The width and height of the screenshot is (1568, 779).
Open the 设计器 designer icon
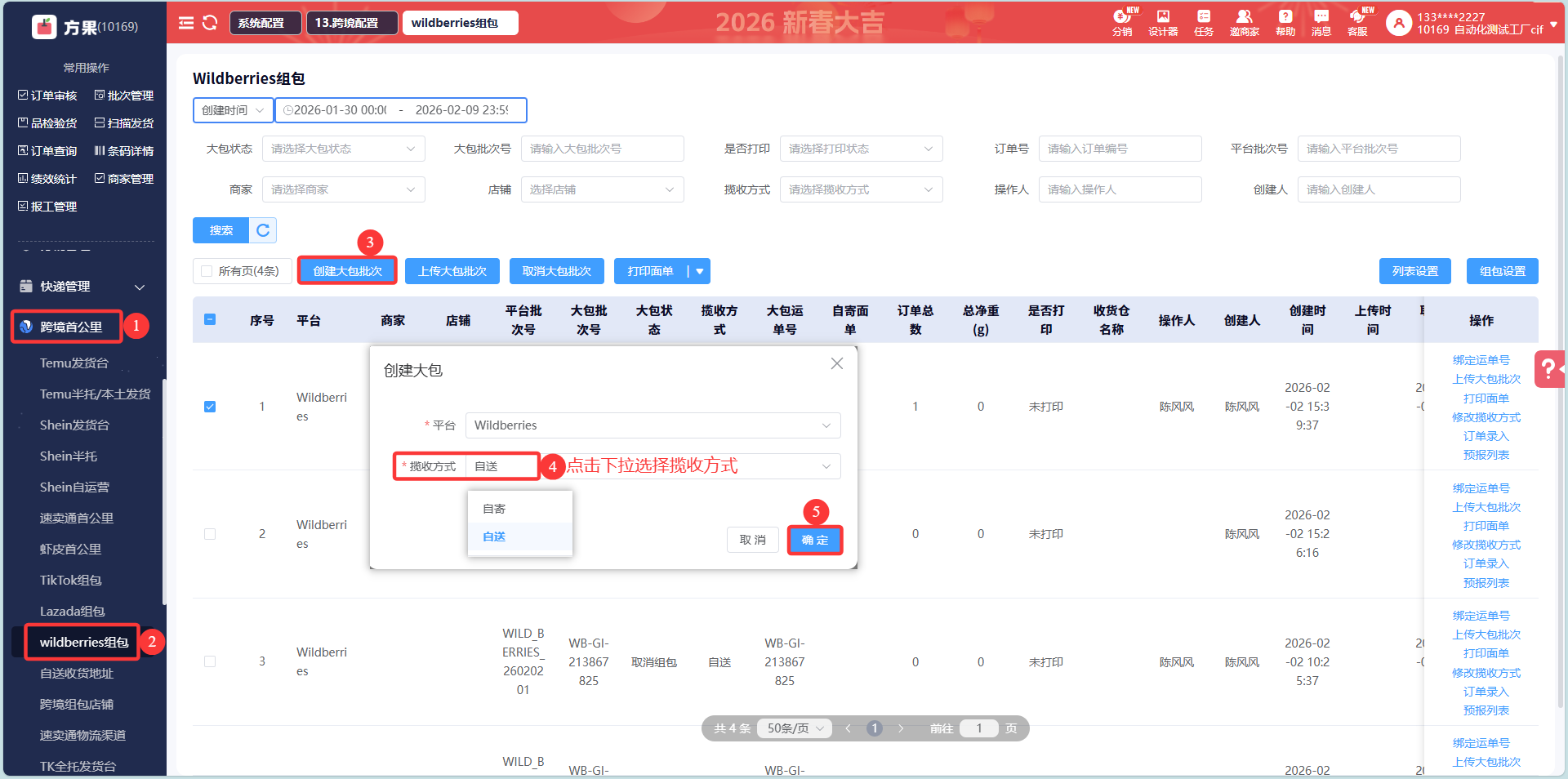click(x=1163, y=22)
